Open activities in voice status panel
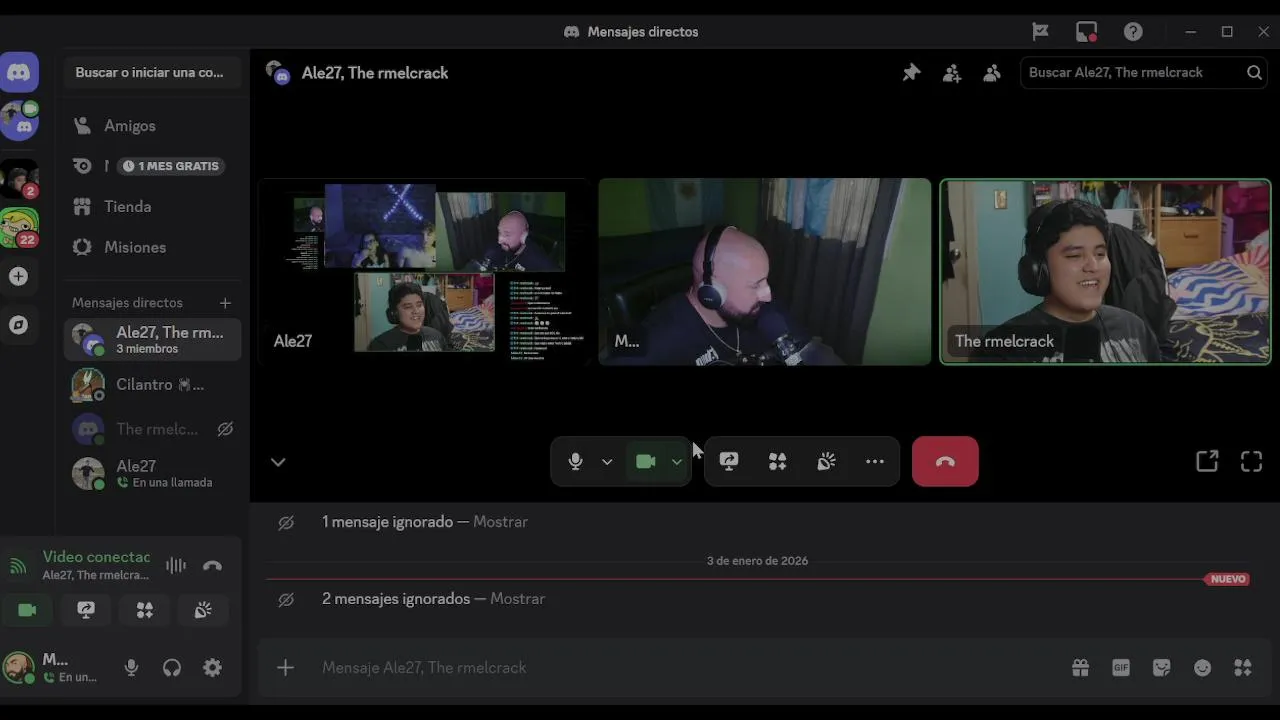The height and width of the screenshot is (720, 1280). (x=145, y=610)
